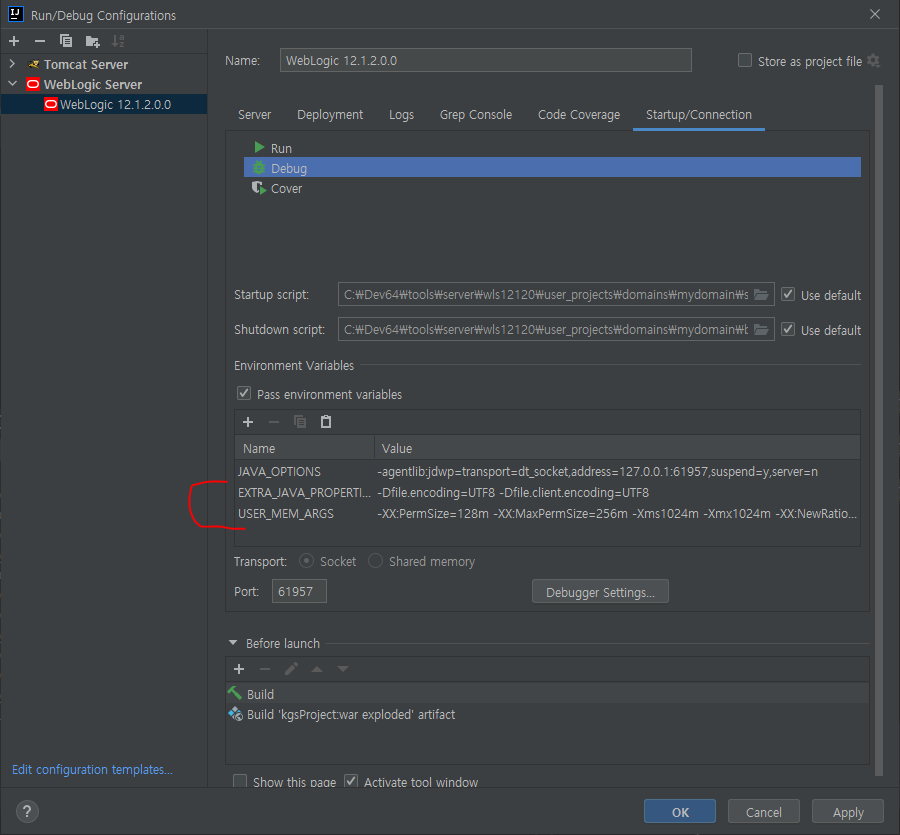Collapse the WebLogic Server tree node
This screenshot has width=900, height=835.
click(x=12, y=84)
